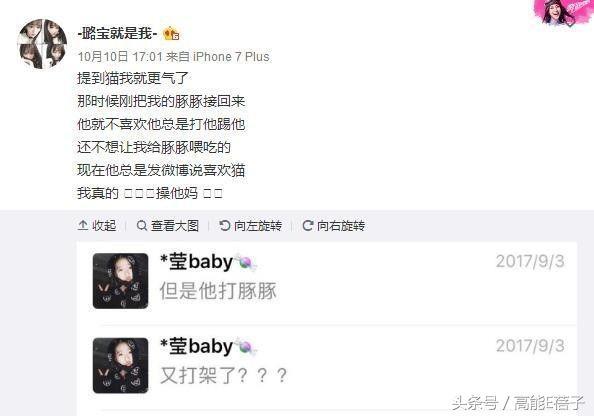
Task: Open first *莹baby chat avatar
Action: click(x=120, y=281)
